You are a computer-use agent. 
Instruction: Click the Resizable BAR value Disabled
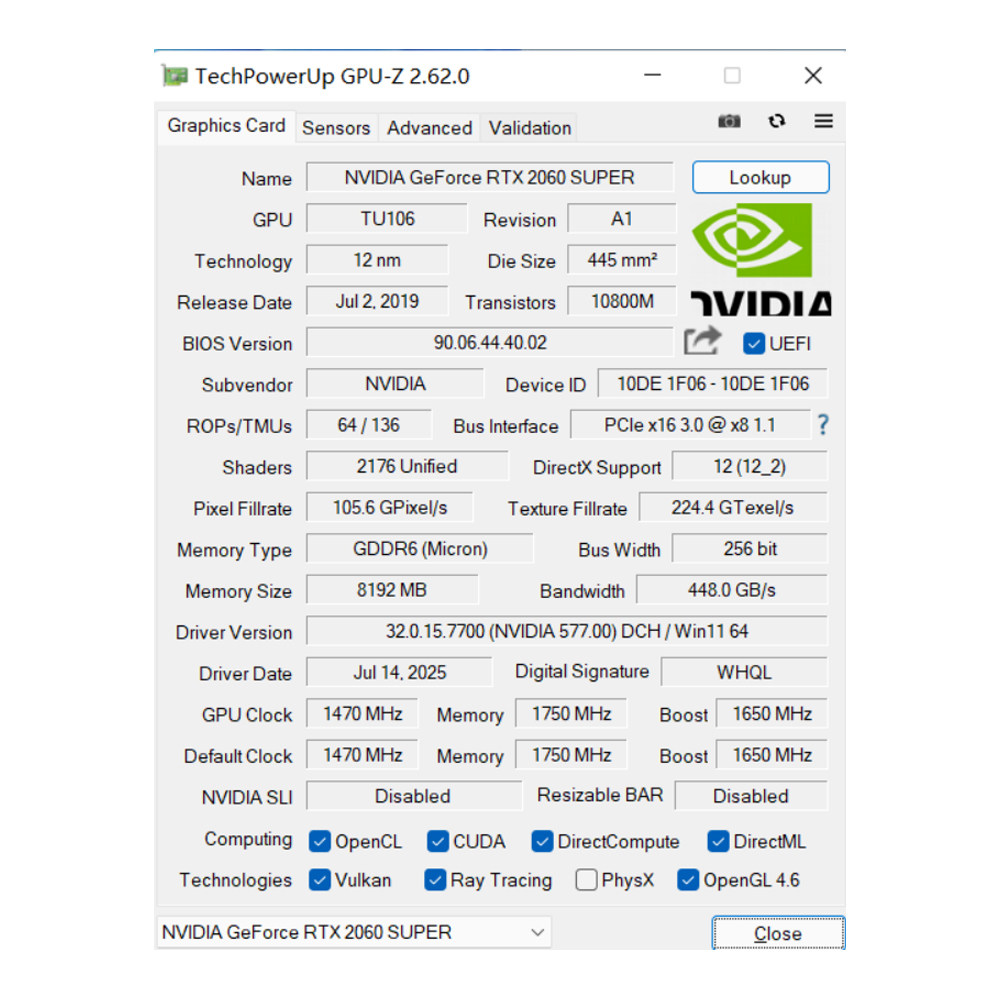point(751,796)
